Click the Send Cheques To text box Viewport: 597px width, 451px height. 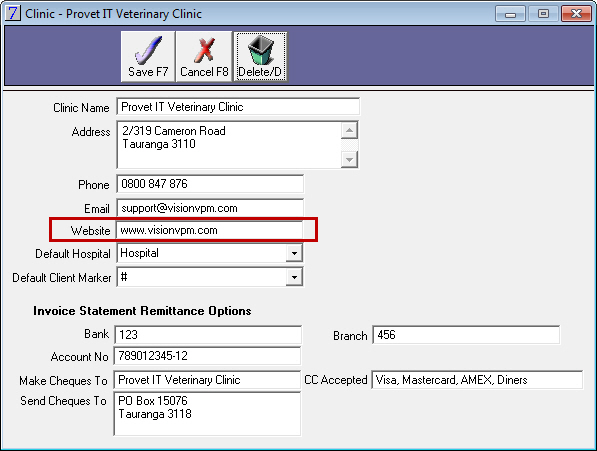207,414
